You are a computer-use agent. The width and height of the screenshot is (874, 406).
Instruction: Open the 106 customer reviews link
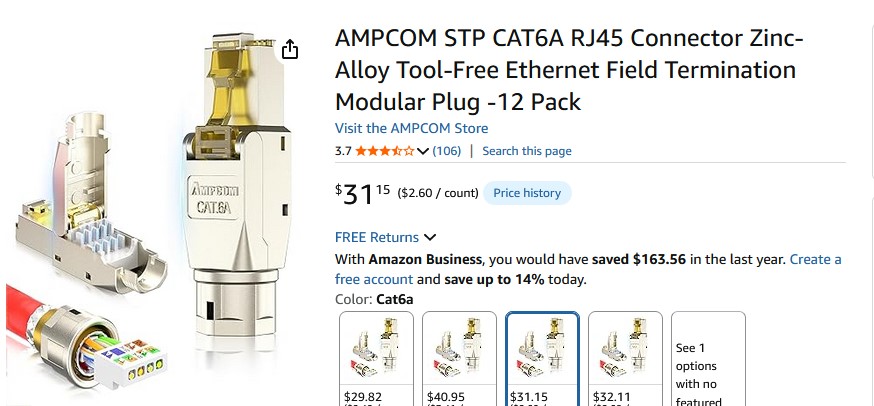pyautogui.click(x=446, y=151)
